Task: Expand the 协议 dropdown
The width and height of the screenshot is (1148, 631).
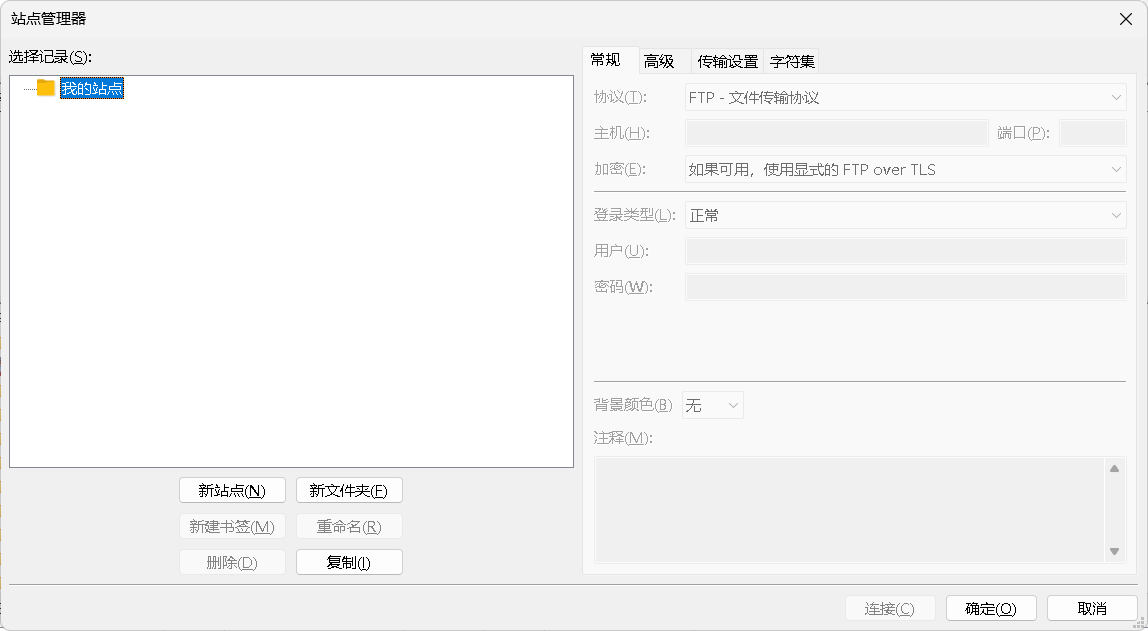Action: tap(905, 98)
